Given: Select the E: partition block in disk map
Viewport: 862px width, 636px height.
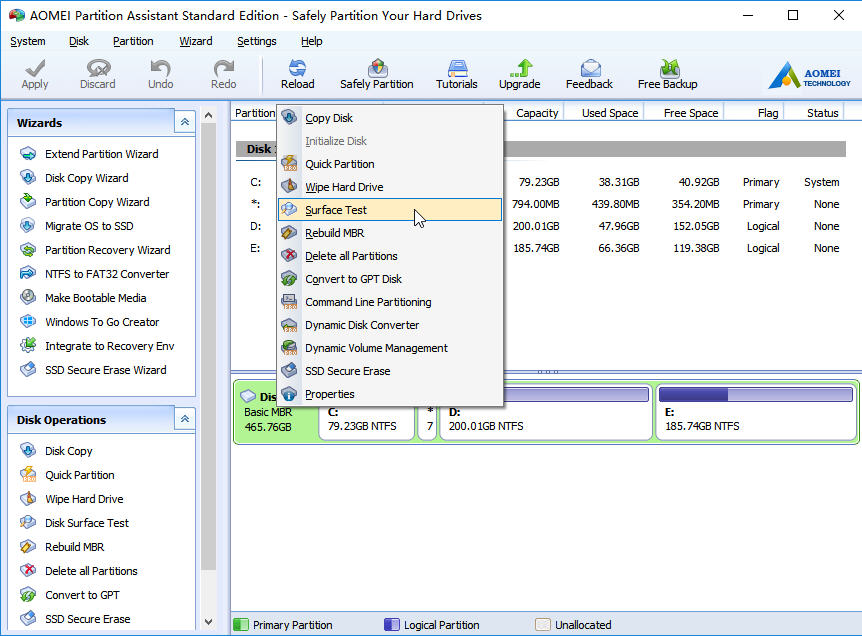Looking at the screenshot, I should tap(756, 411).
